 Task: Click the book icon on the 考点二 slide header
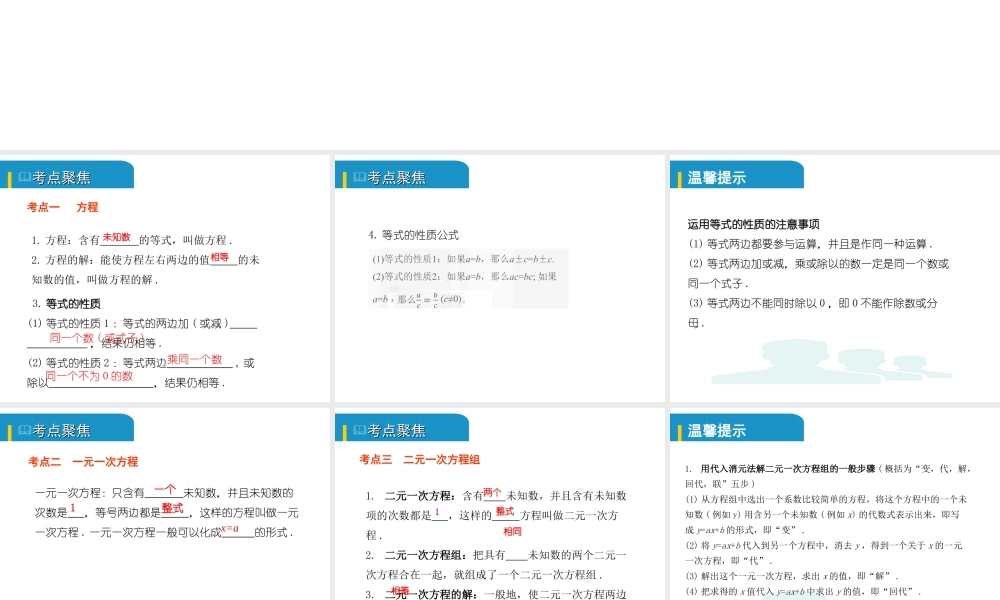click(24, 430)
